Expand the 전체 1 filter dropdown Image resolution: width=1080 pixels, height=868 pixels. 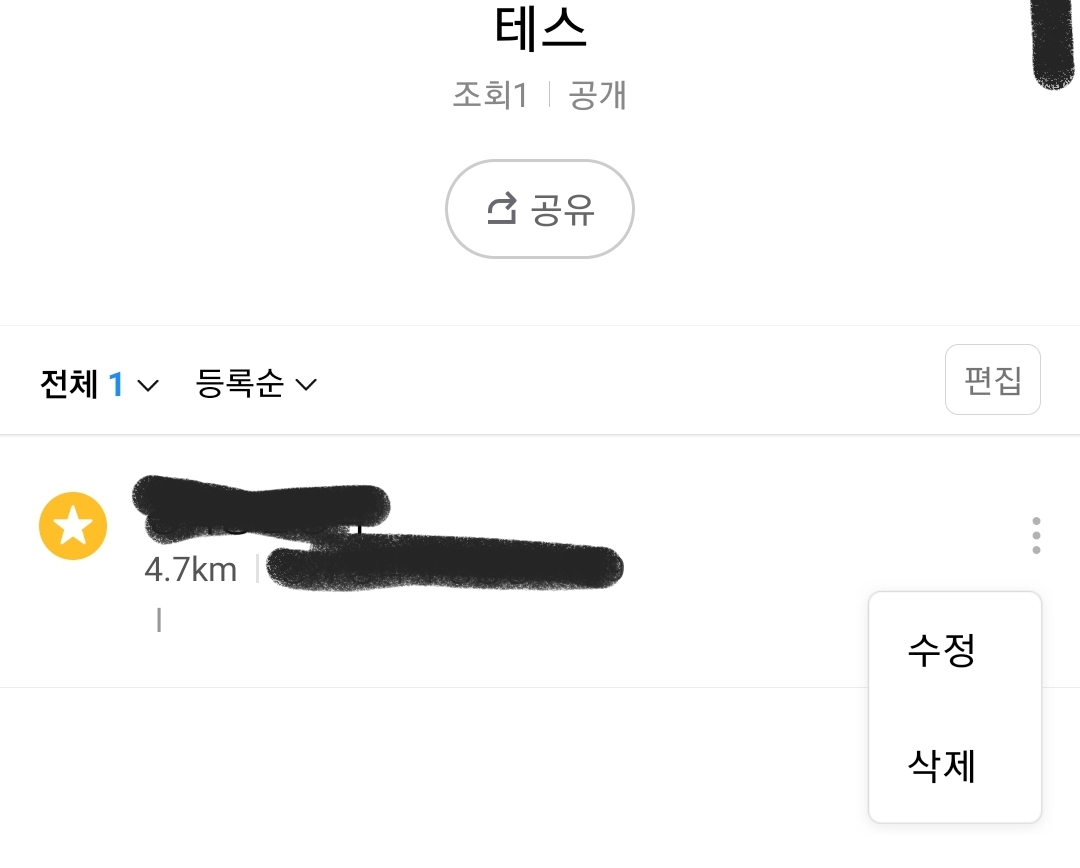97,384
